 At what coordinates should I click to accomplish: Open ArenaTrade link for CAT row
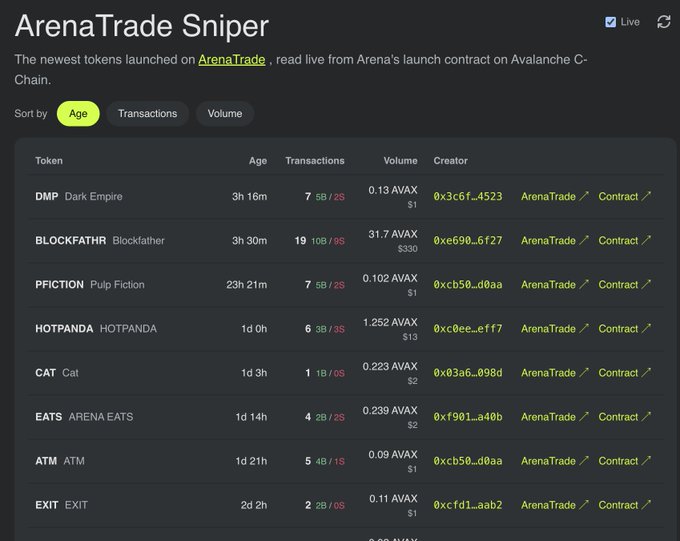(555, 373)
